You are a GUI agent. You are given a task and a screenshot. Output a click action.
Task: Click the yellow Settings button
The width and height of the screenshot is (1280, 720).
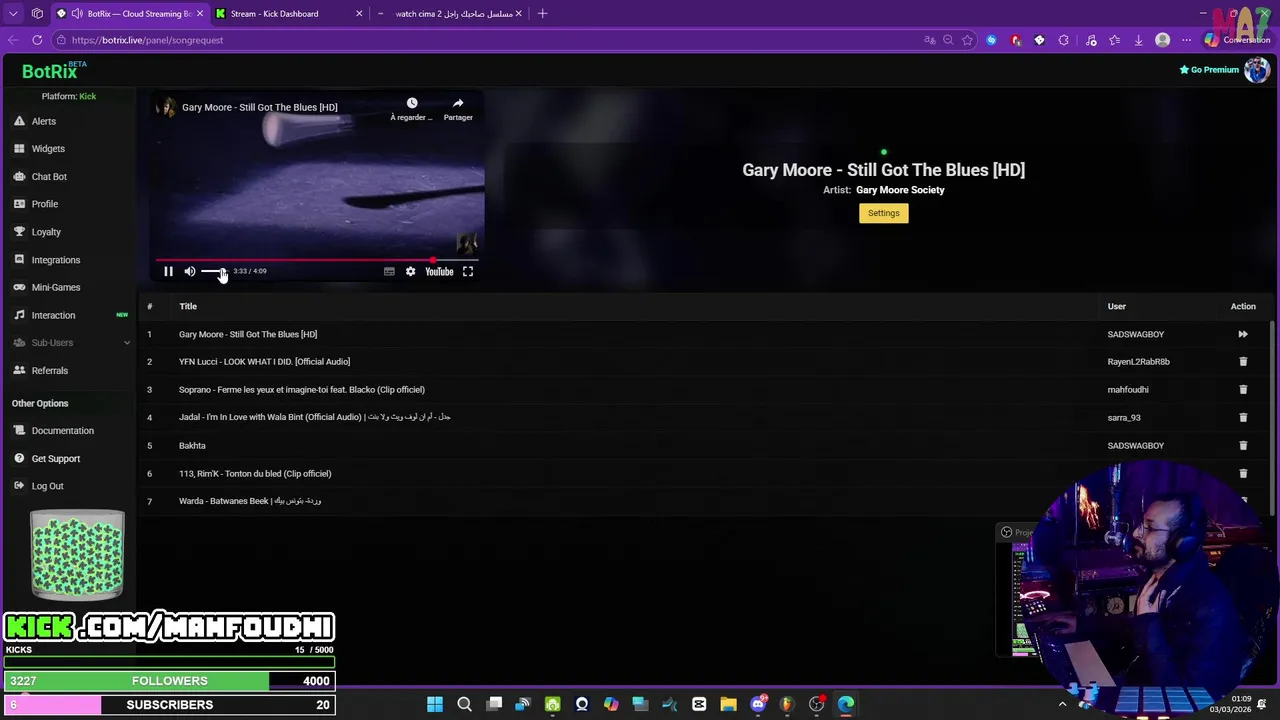point(884,213)
